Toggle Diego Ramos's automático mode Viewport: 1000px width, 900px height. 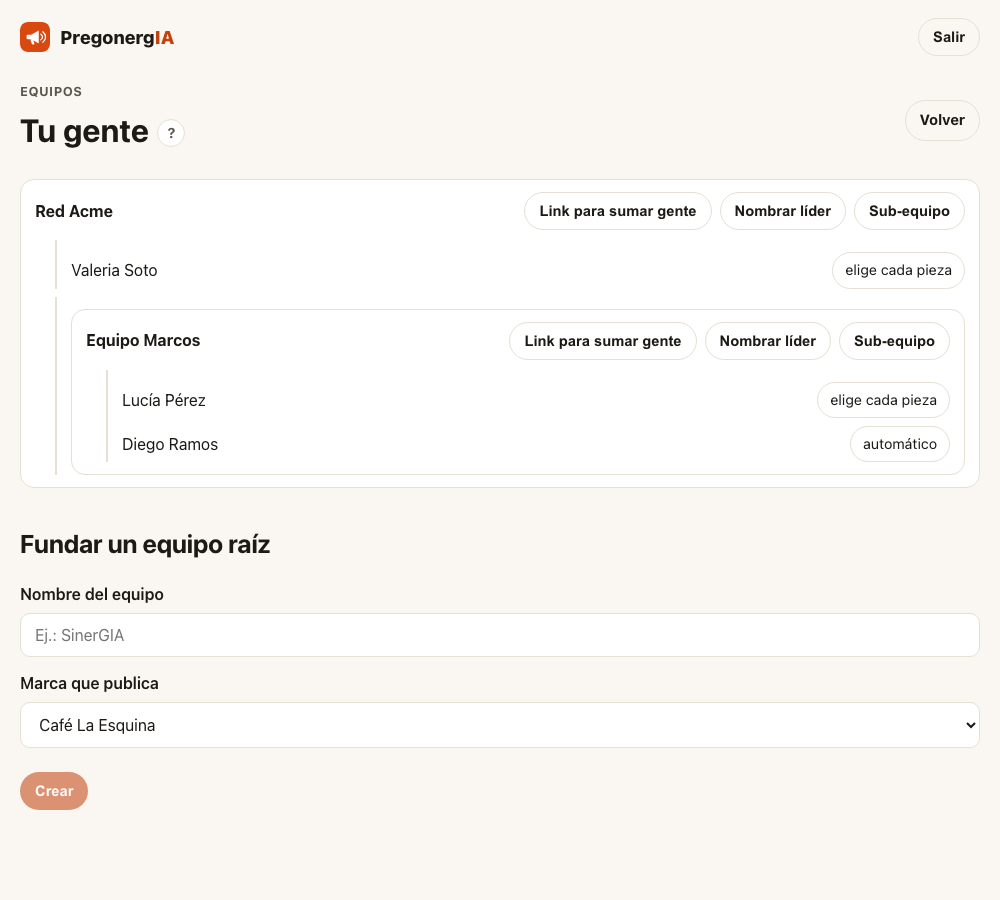[x=900, y=444]
